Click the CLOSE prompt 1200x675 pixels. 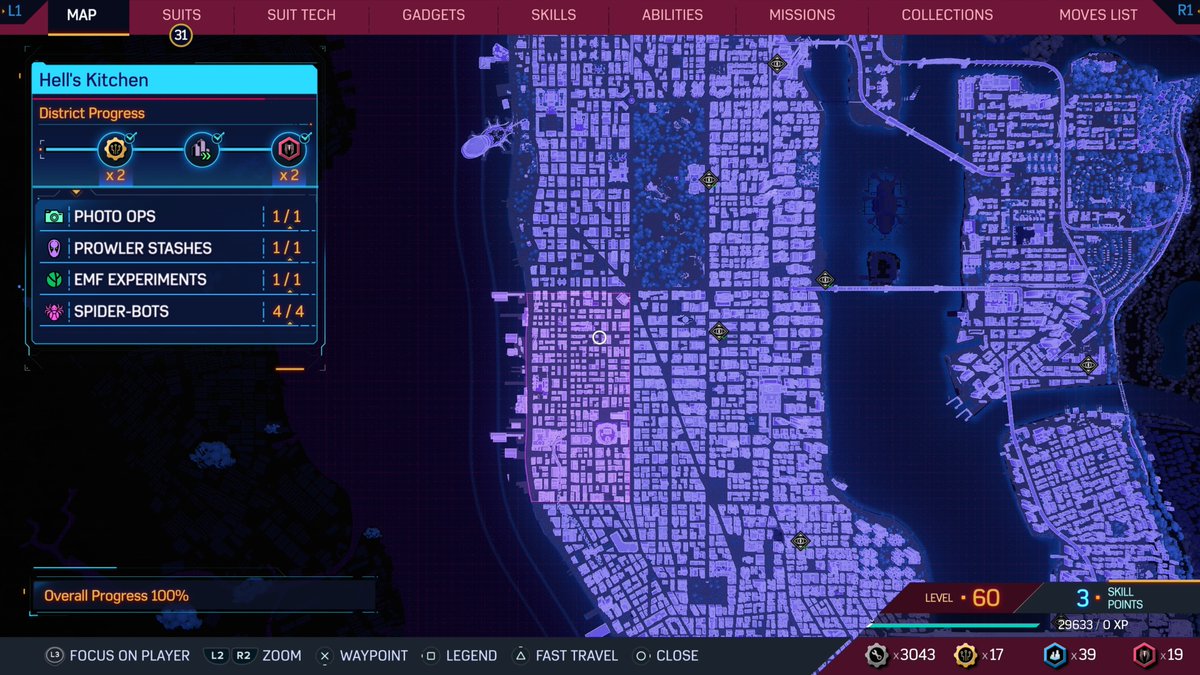(678, 656)
